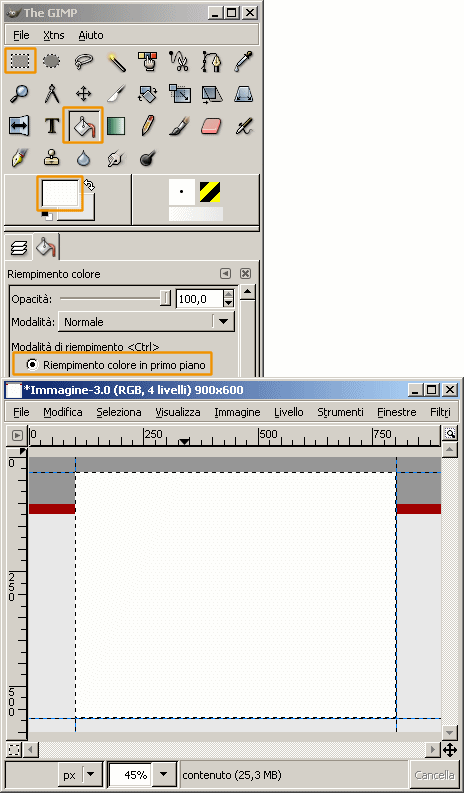Select the Ink pen tool
This screenshot has width=464, height=793.
click(19, 158)
